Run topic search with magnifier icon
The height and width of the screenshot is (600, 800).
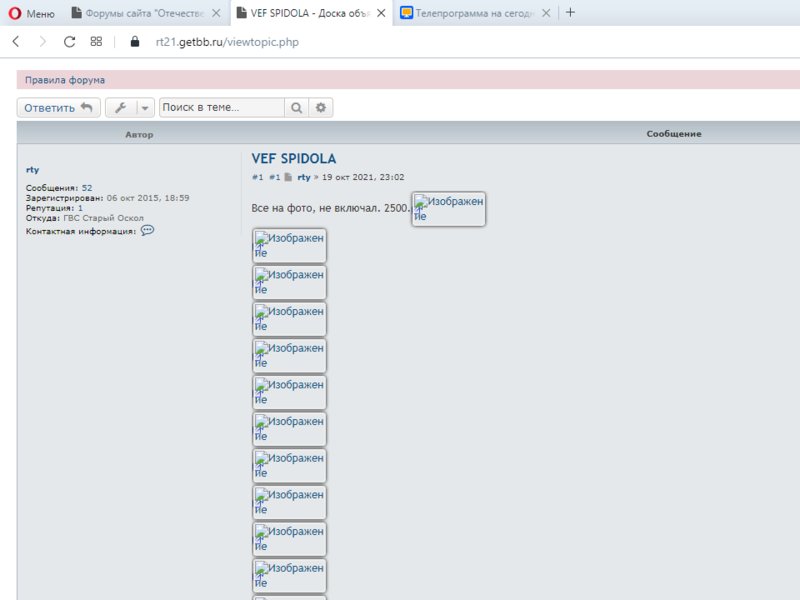coord(296,108)
